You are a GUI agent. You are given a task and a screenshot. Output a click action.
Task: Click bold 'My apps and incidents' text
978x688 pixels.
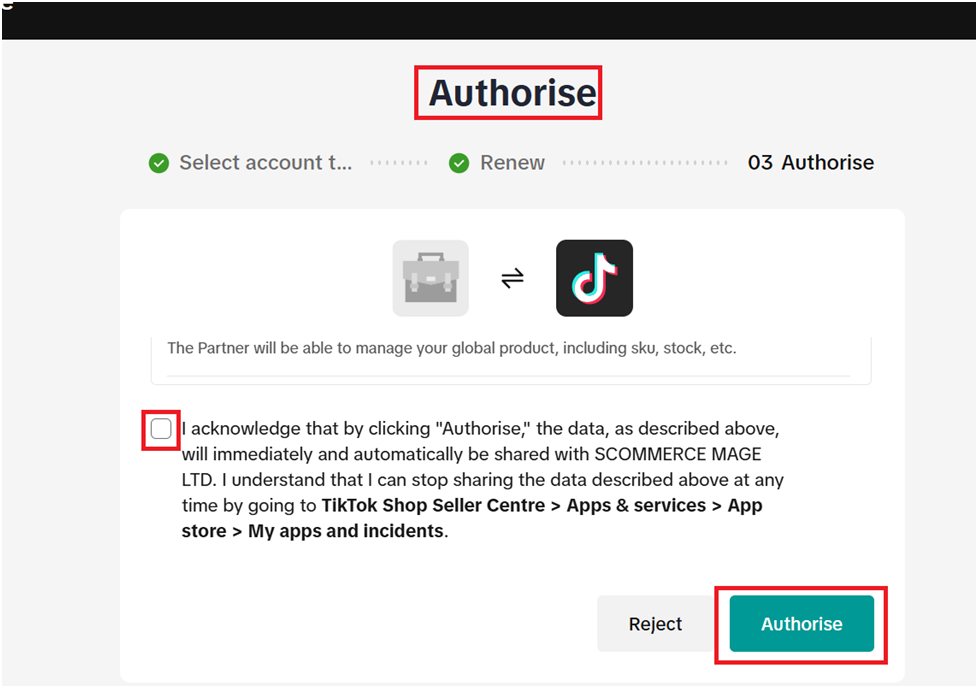click(x=345, y=531)
